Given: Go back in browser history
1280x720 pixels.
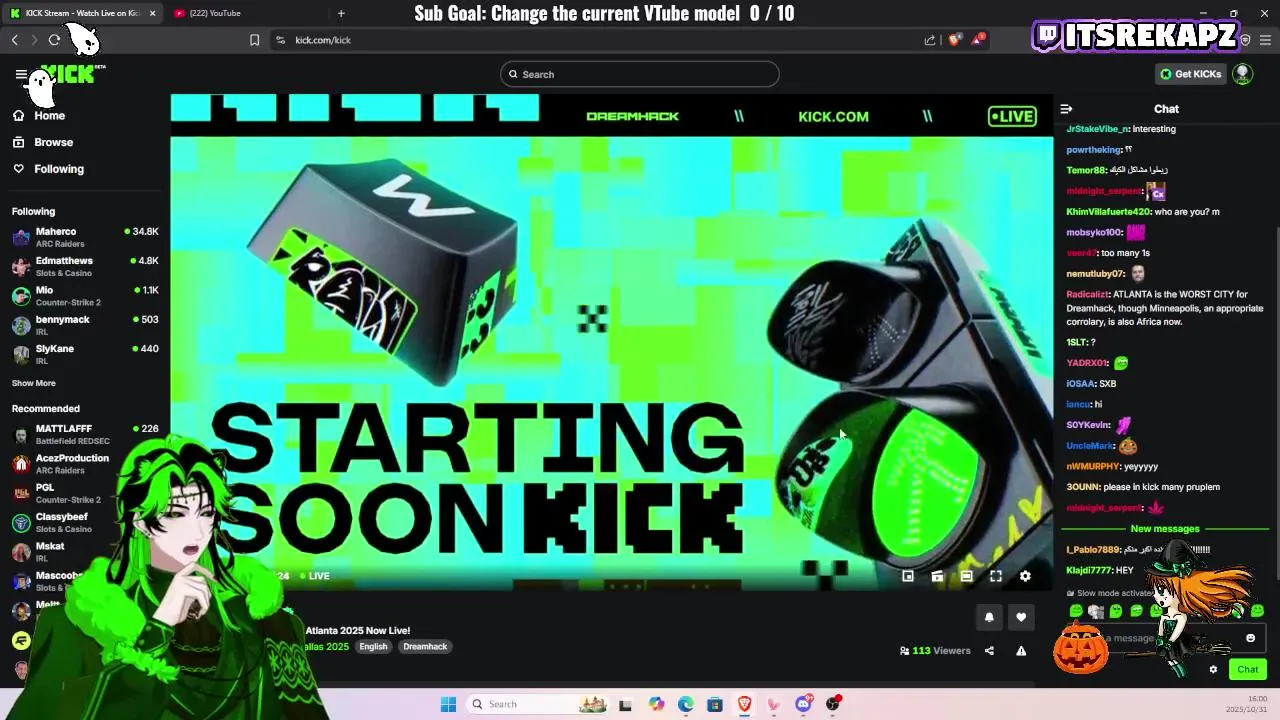Looking at the screenshot, I should tap(15, 40).
